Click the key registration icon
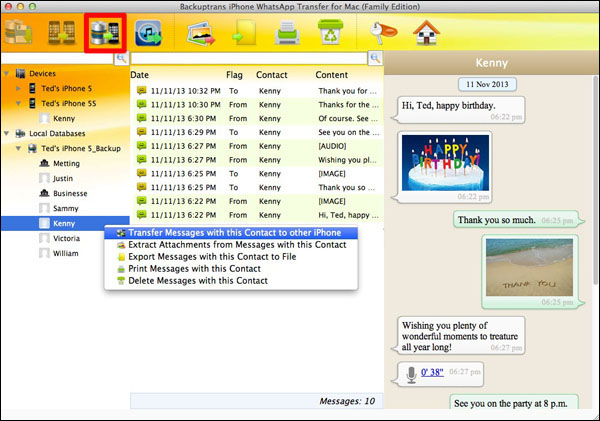 click(x=383, y=33)
